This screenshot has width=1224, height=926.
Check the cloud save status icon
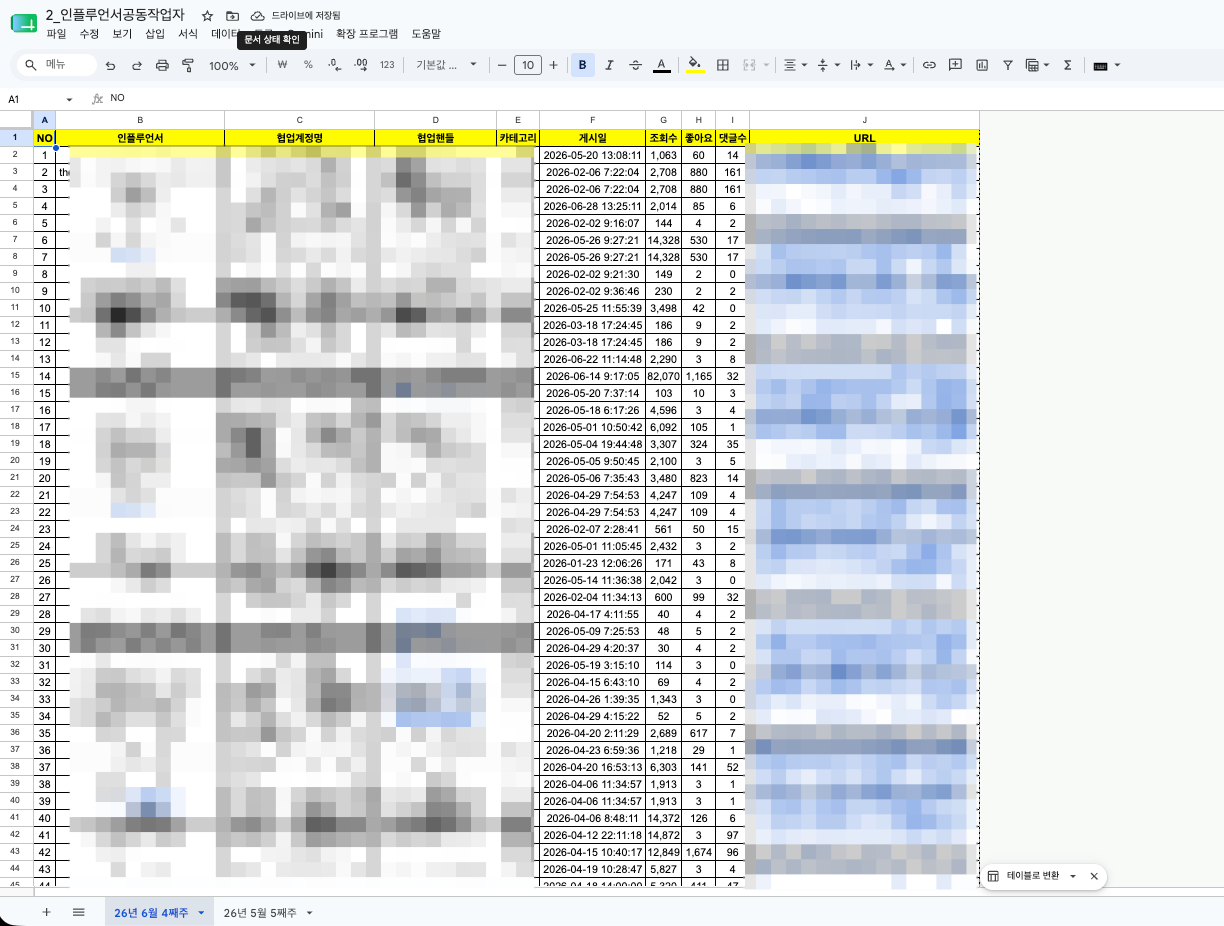point(257,16)
